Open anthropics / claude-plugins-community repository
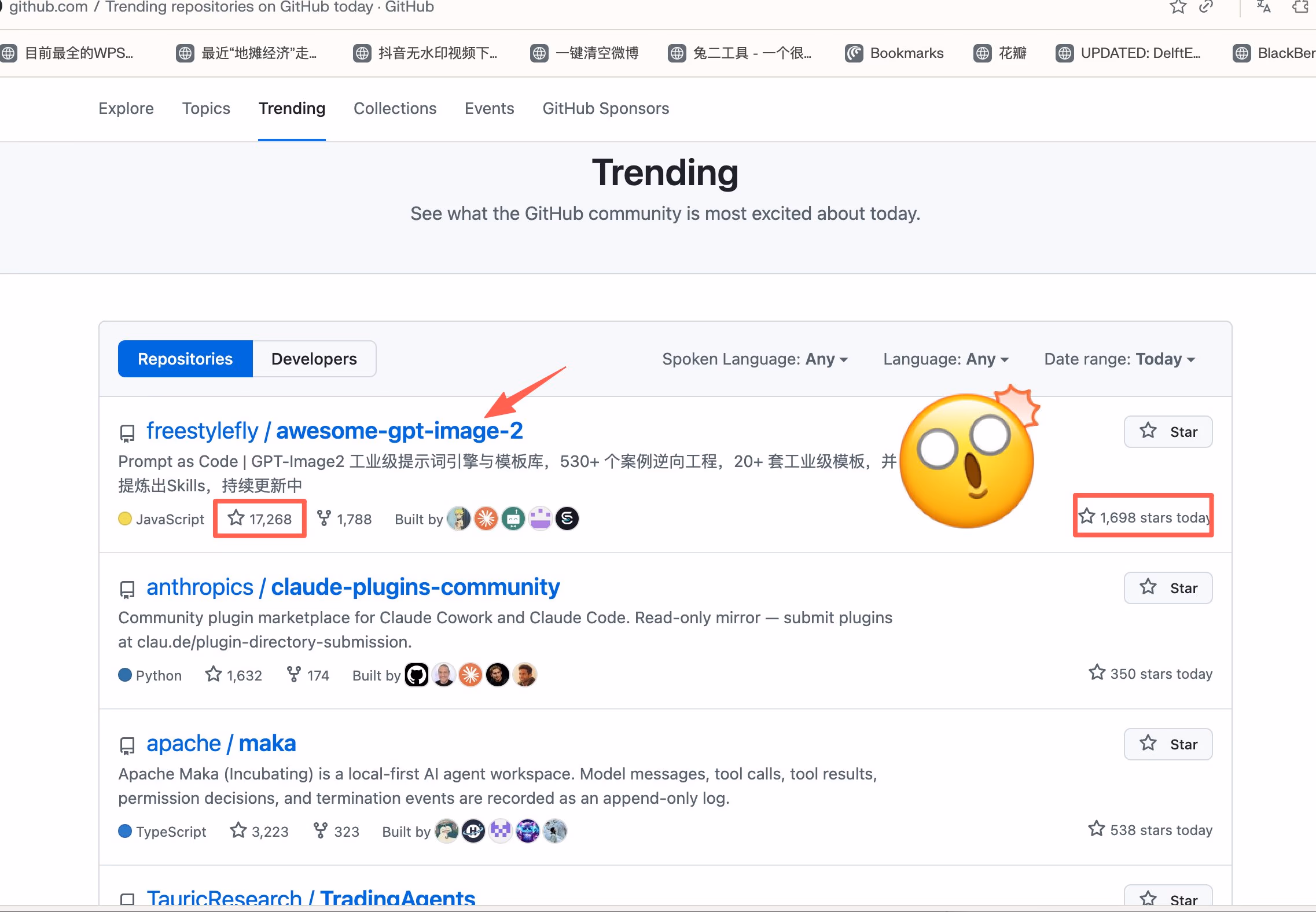 (x=353, y=587)
